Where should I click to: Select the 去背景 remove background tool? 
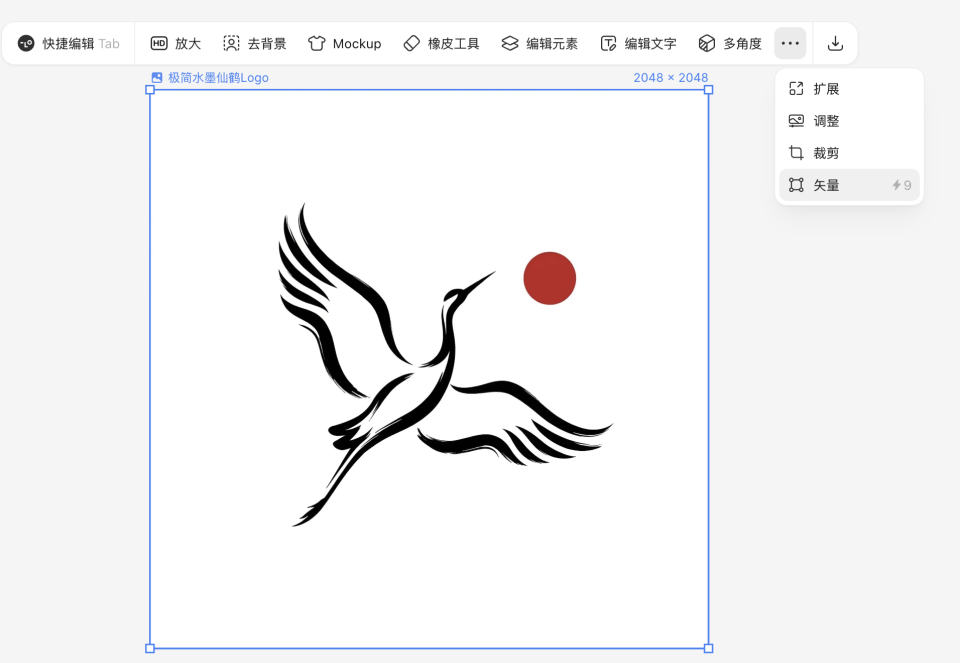pyautogui.click(x=255, y=43)
